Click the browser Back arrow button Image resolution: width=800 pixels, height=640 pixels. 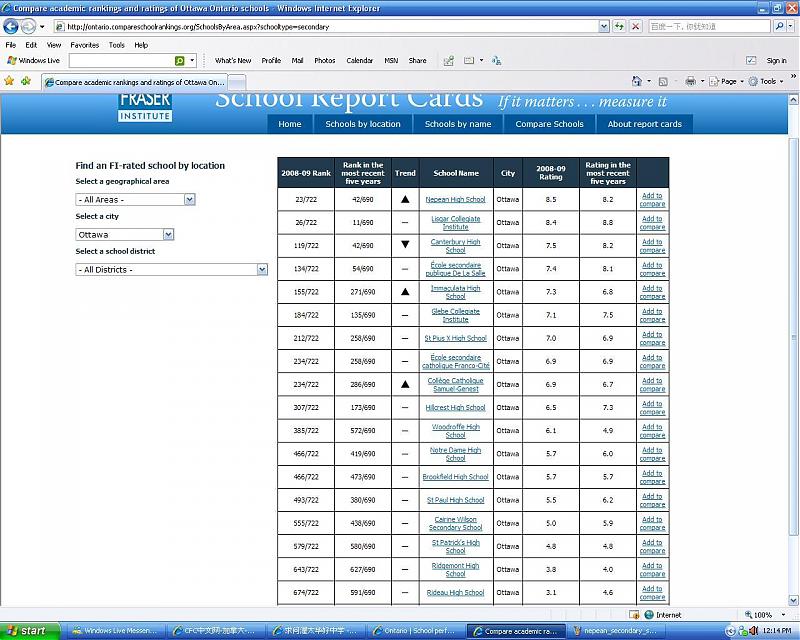coord(11,27)
